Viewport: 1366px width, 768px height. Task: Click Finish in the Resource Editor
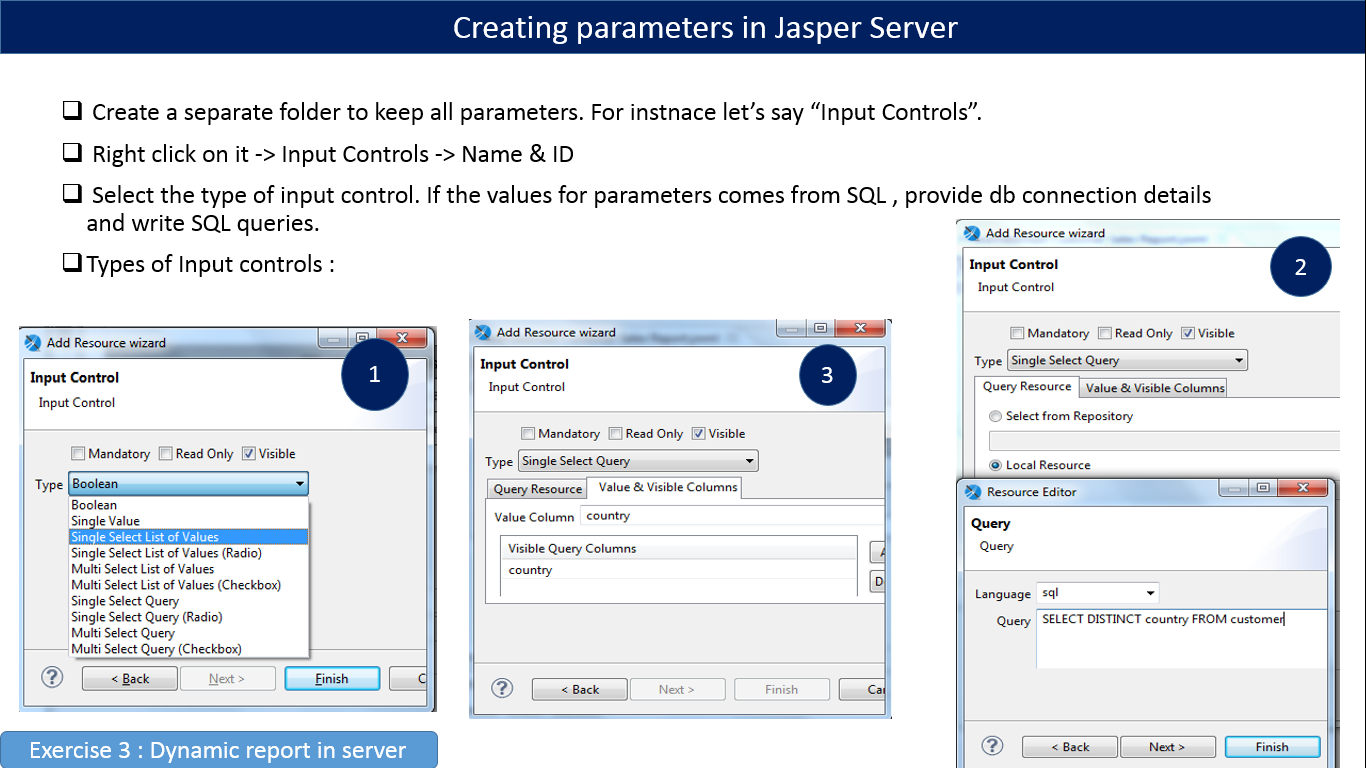[x=1272, y=746]
